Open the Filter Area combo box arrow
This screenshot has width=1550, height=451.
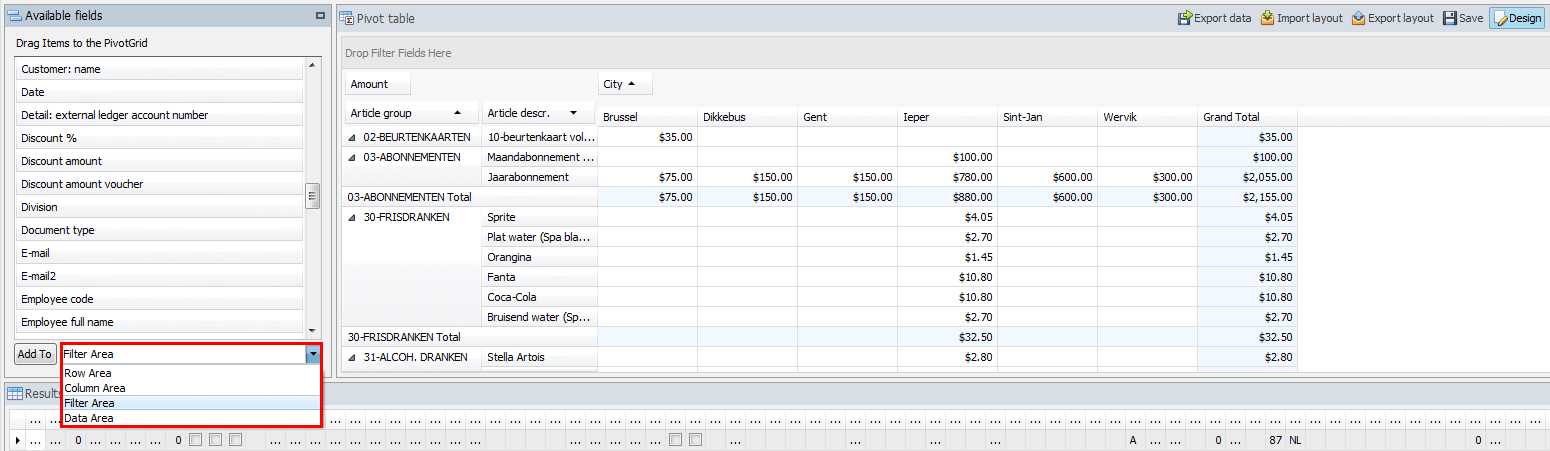(313, 354)
